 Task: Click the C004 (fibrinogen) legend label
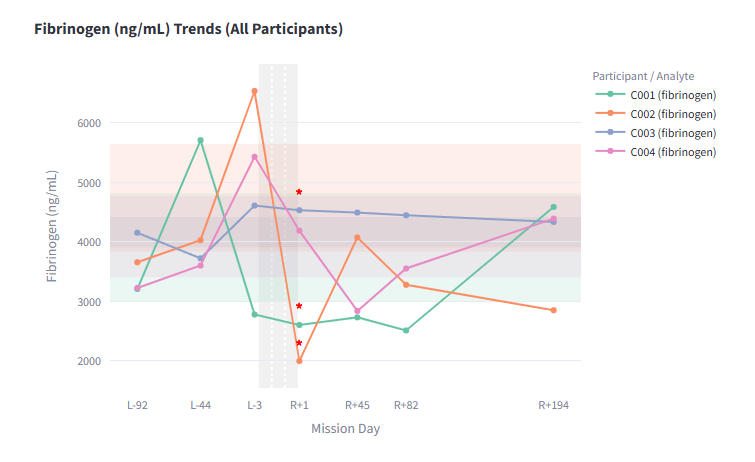pyautogui.click(x=672, y=152)
